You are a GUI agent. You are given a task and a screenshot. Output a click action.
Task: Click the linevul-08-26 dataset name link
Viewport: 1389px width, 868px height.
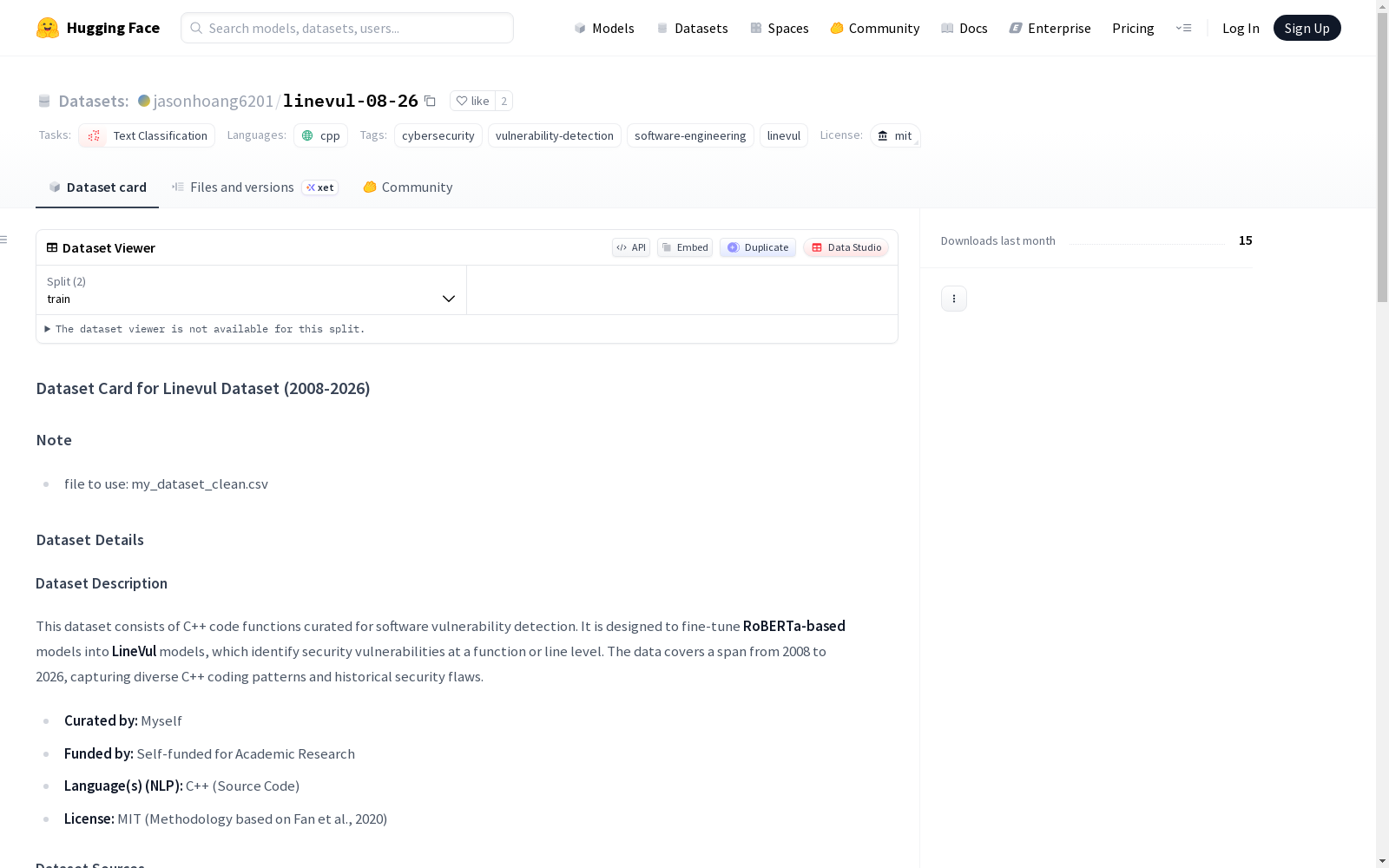point(351,101)
